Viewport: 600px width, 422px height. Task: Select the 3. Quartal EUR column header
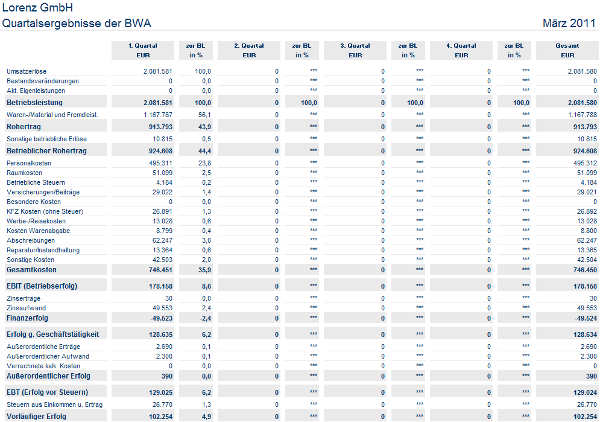(355, 51)
